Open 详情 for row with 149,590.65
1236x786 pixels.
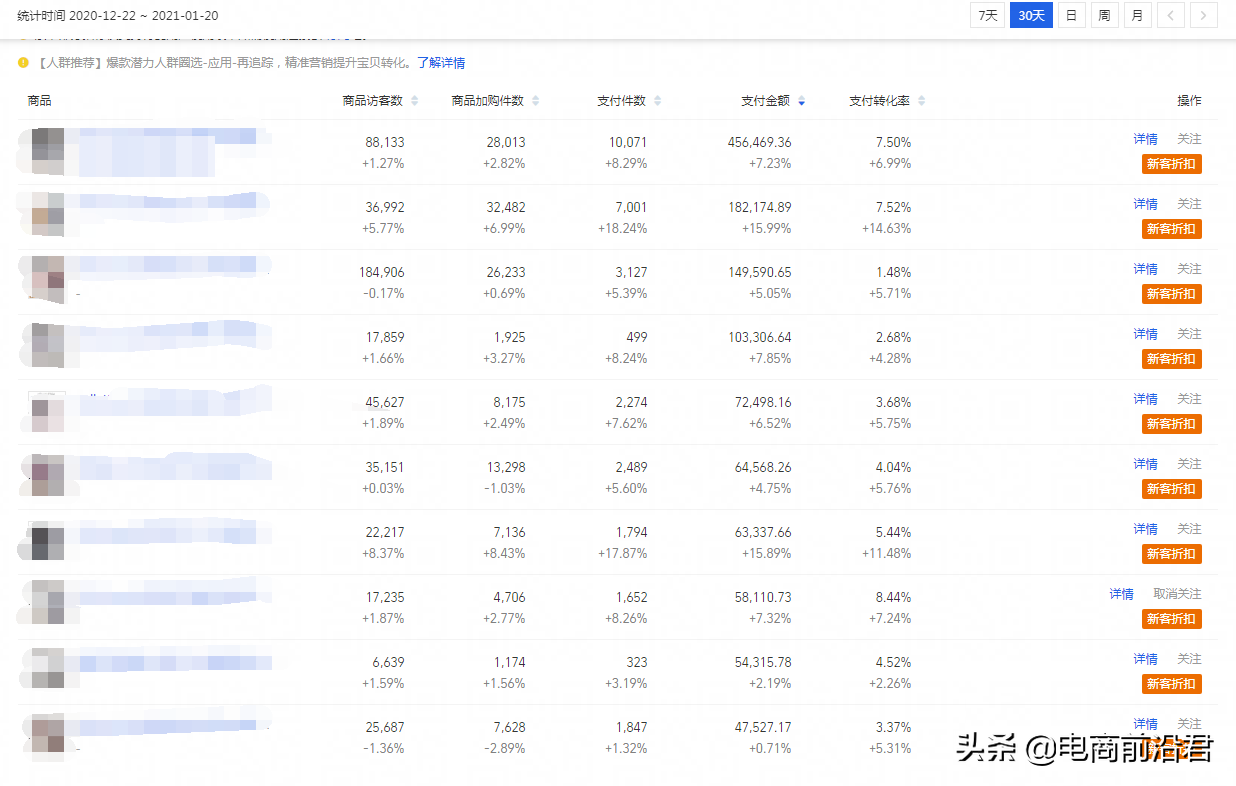click(x=1146, y=269)
